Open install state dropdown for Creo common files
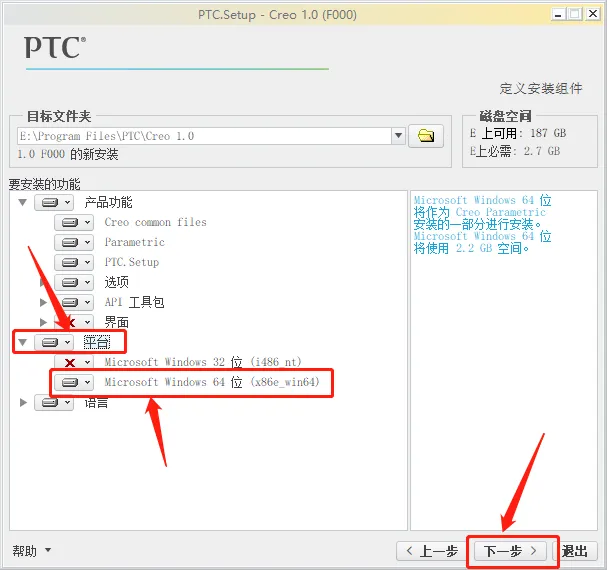Screen dimensions: 607x570 click(x=74, y=222)
